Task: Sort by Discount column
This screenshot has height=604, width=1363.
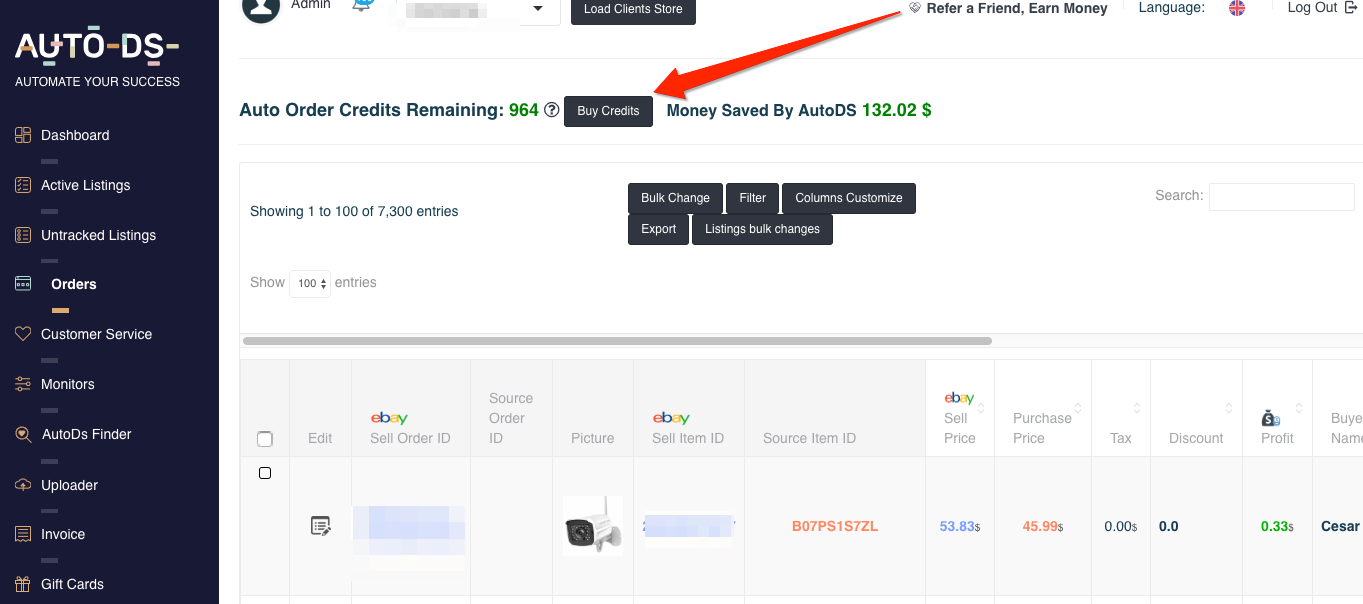Action: tap(1196, 408)
